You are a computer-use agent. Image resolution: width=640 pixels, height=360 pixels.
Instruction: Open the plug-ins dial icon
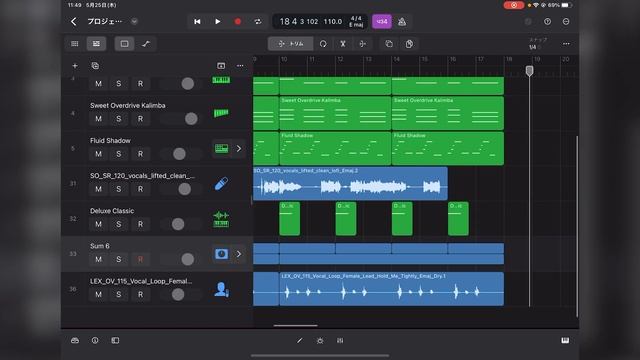click(320, 340)
